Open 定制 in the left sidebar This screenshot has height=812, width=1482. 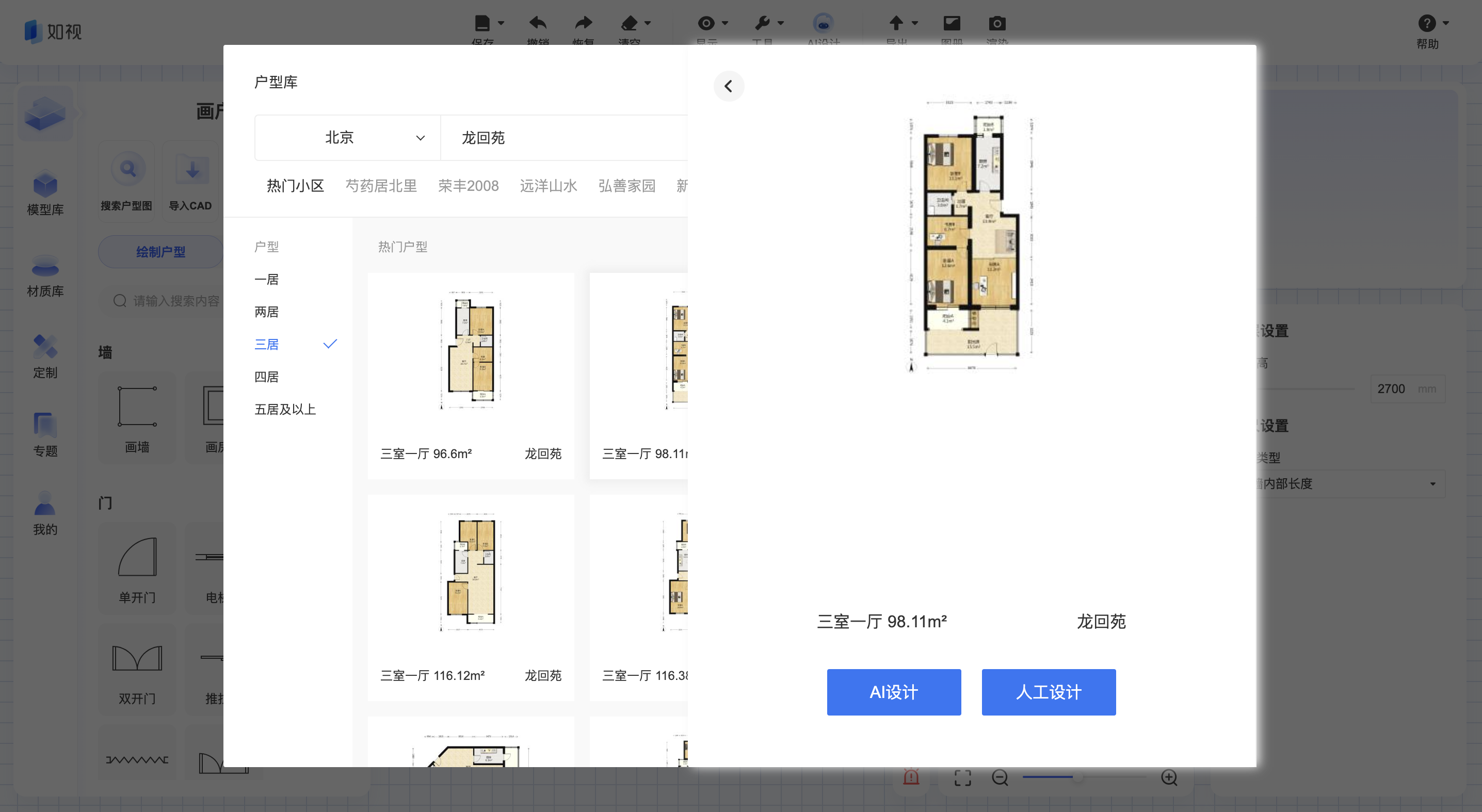[45, 356]
